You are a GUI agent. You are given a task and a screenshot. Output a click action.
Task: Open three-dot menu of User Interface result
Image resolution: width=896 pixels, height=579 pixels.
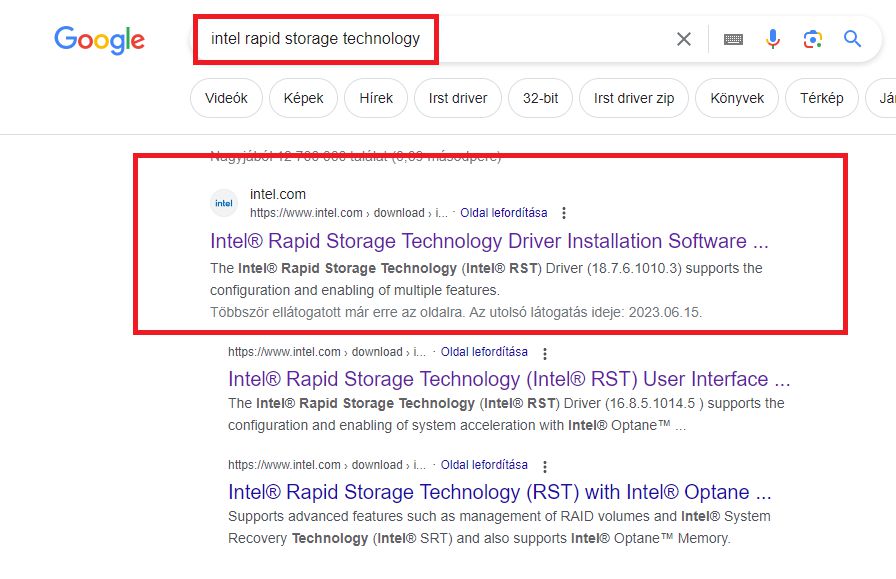point(545,353)
